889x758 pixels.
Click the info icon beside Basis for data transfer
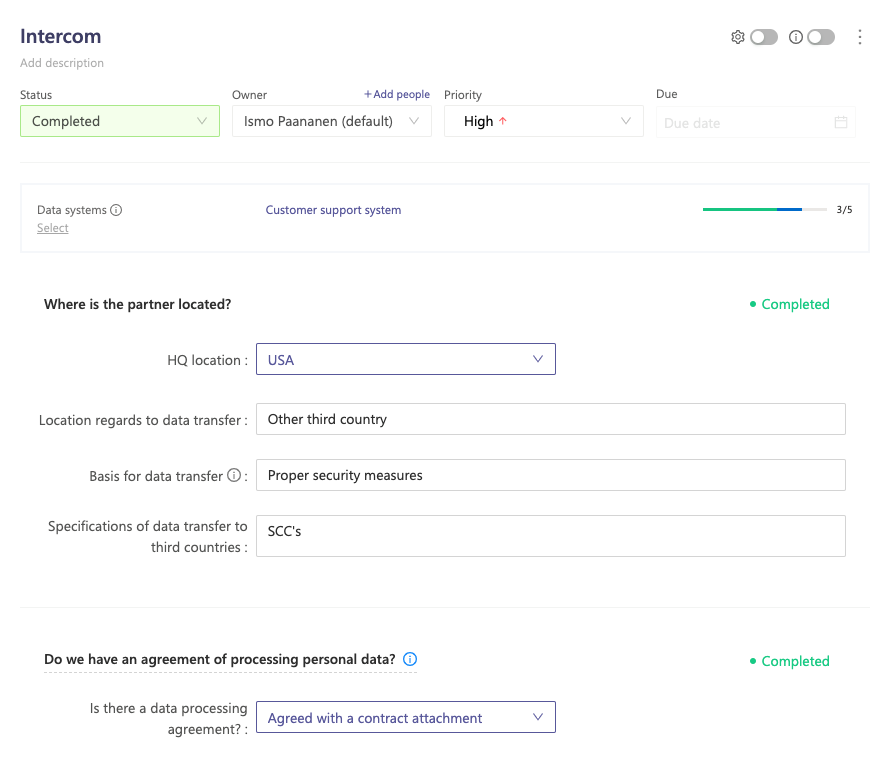234,475
